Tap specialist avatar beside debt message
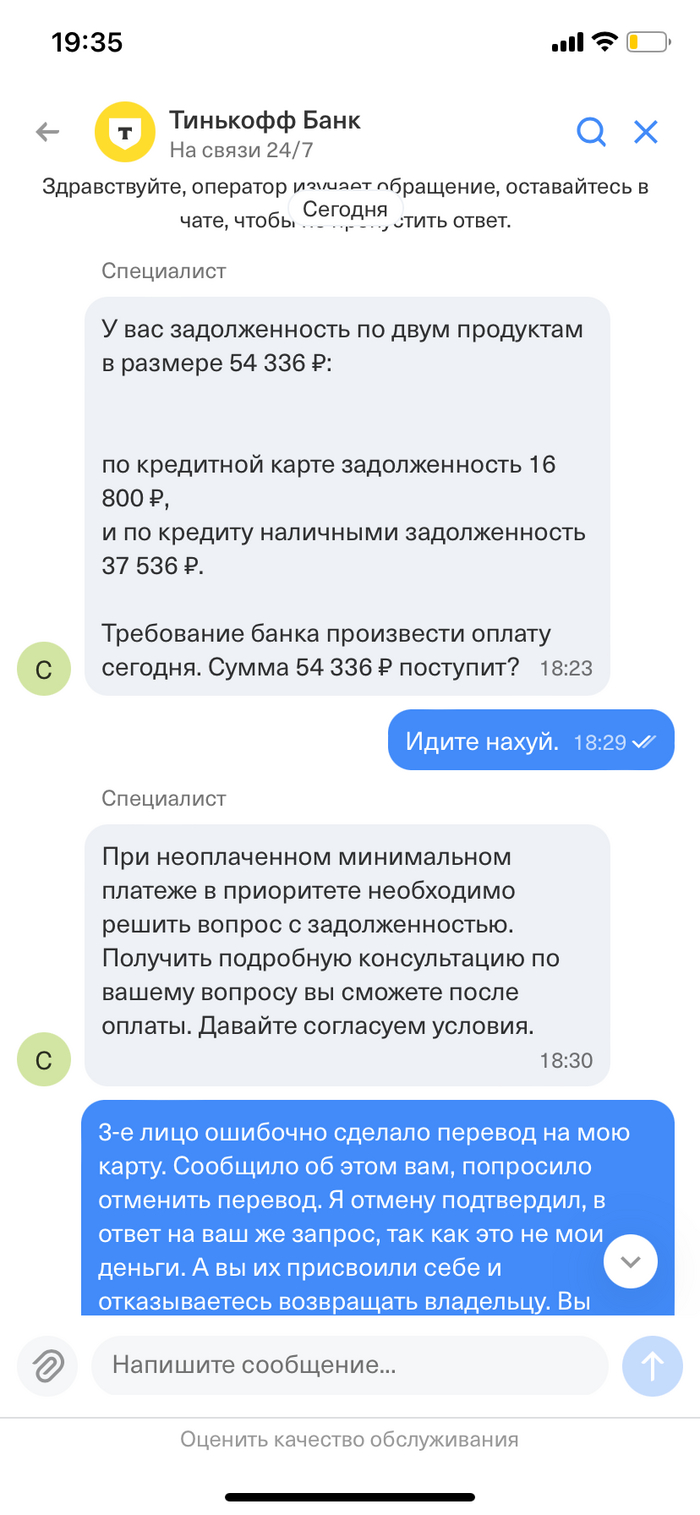Image resolution: width=700 pixels, height=1515 pixels. pos(44,670)
